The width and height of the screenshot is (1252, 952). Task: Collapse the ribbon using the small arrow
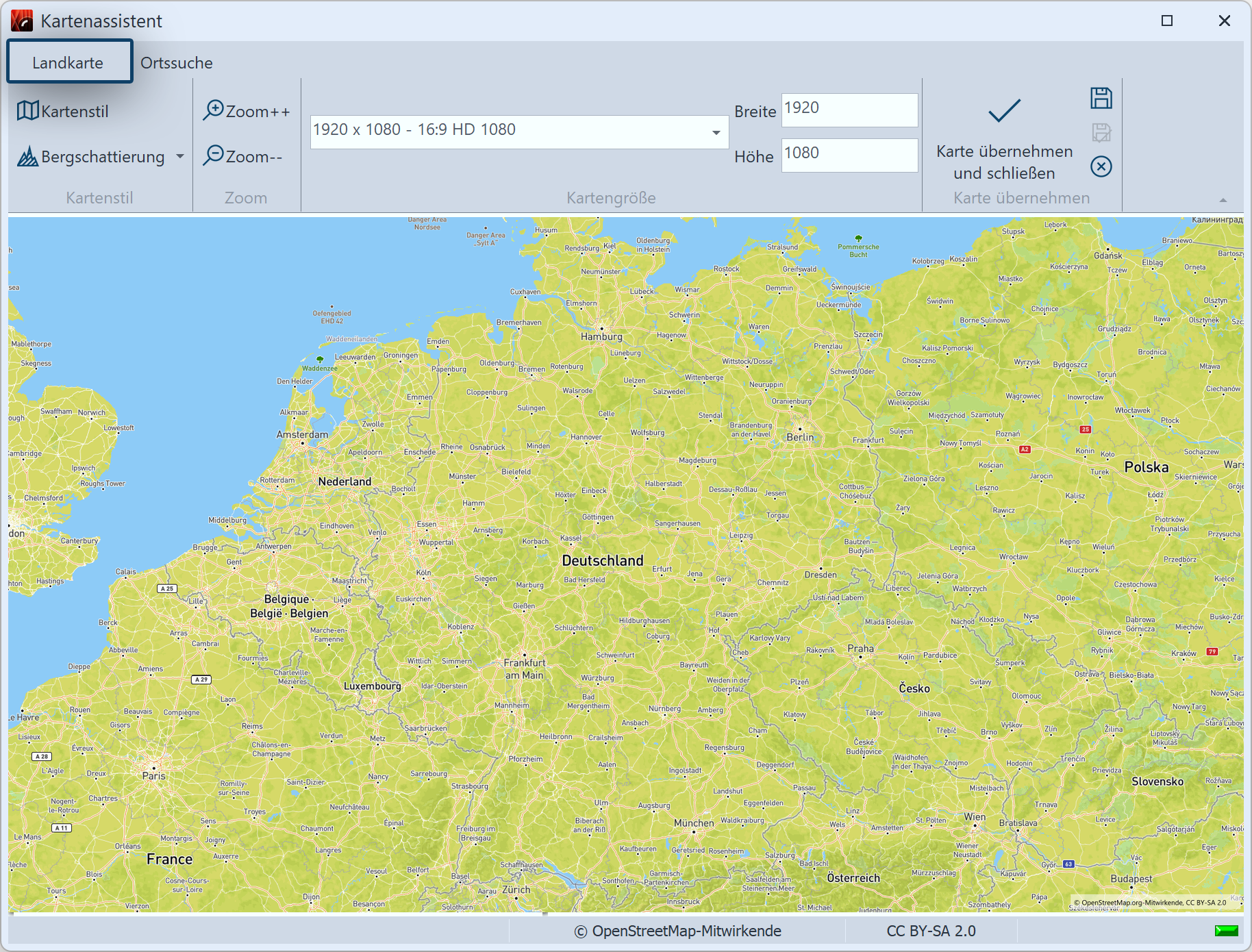coord(1222,199)
